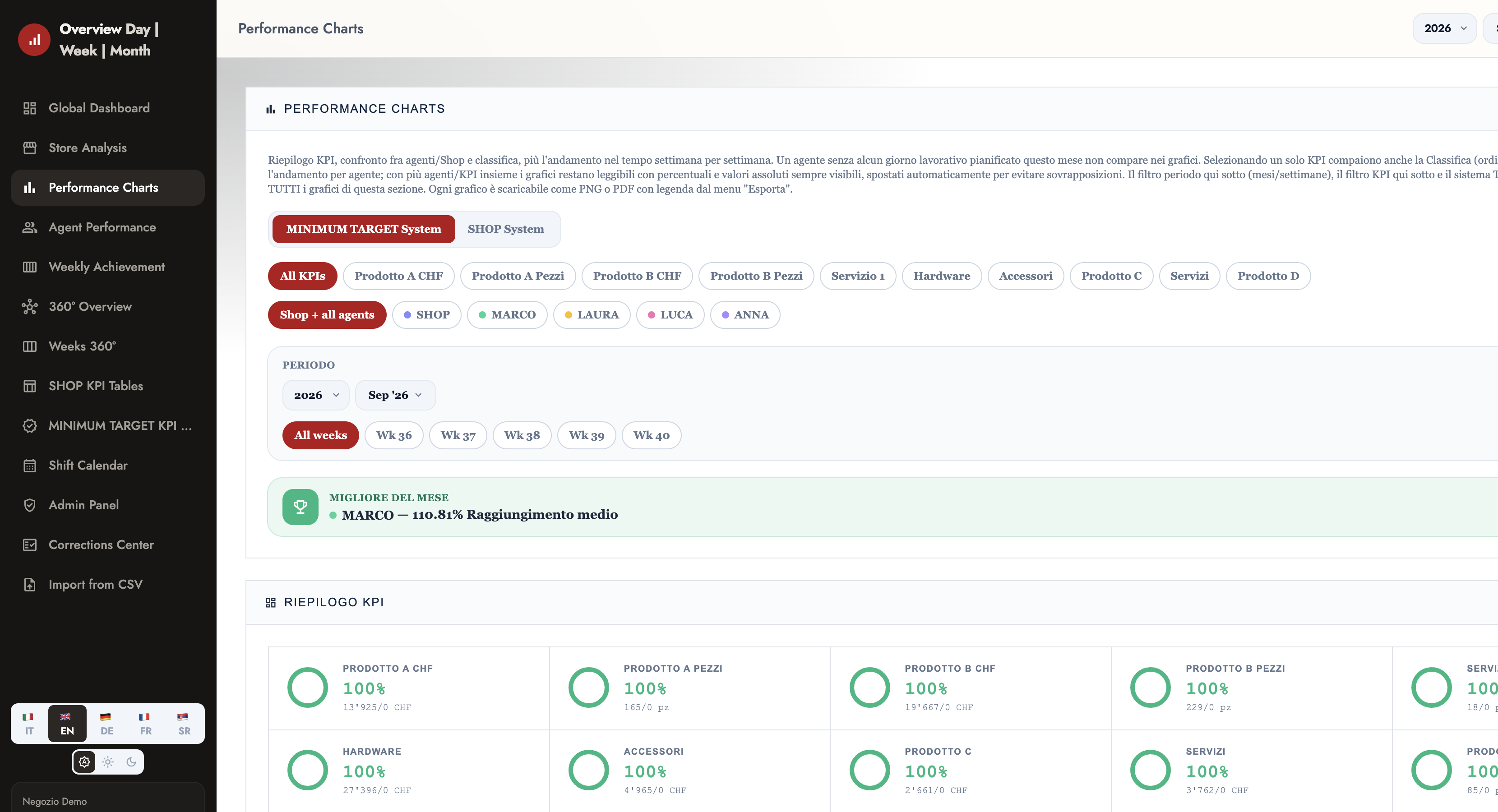Switch language to IT
1498x812 pixels.
[29, 724]
